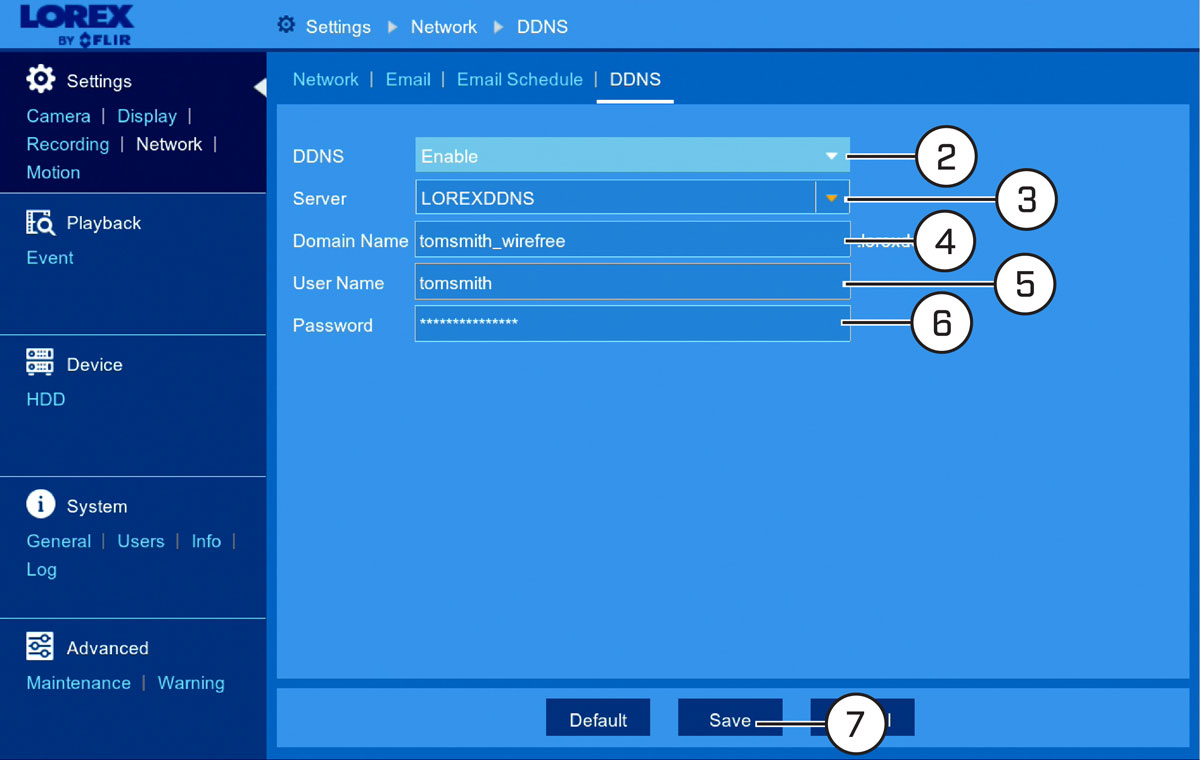Click the Default button
This screenshot has height=760, width=1200.
(598, 719)
